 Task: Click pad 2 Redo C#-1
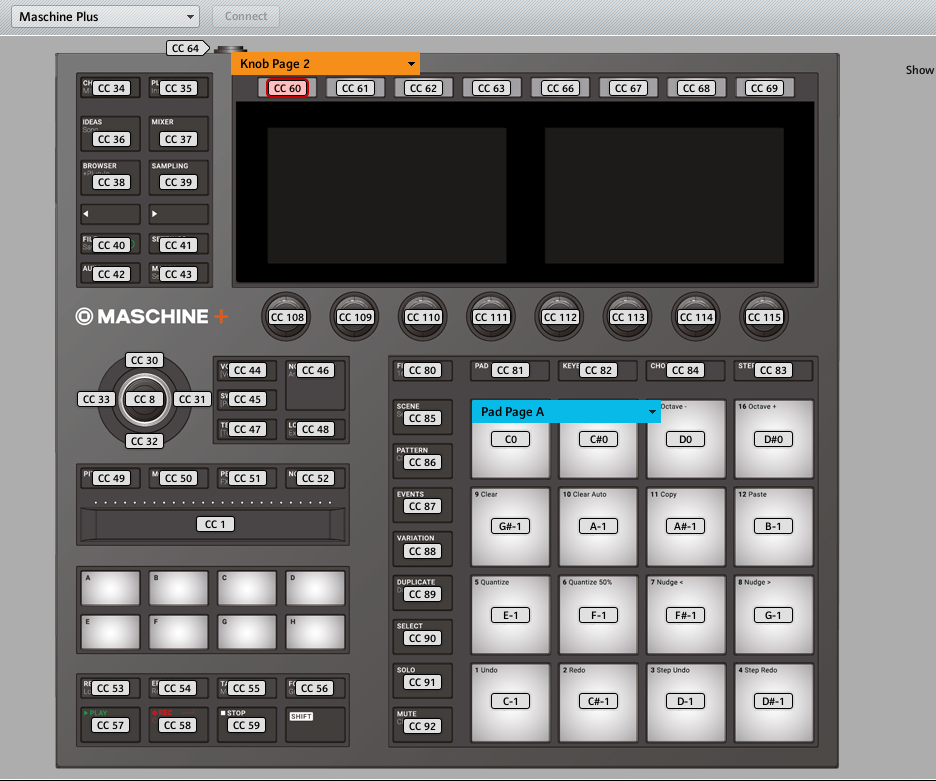click(x=598, y=702)
